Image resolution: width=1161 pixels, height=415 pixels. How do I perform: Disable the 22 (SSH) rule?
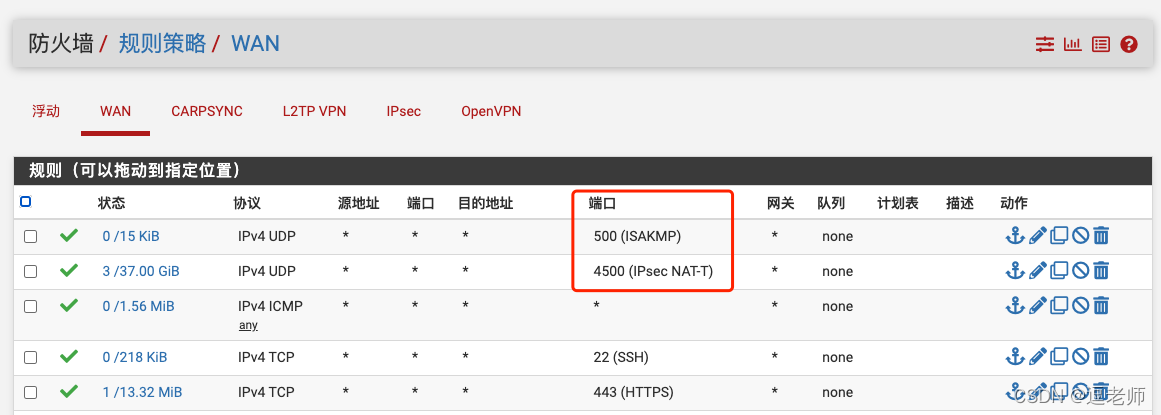(1080, 357)
